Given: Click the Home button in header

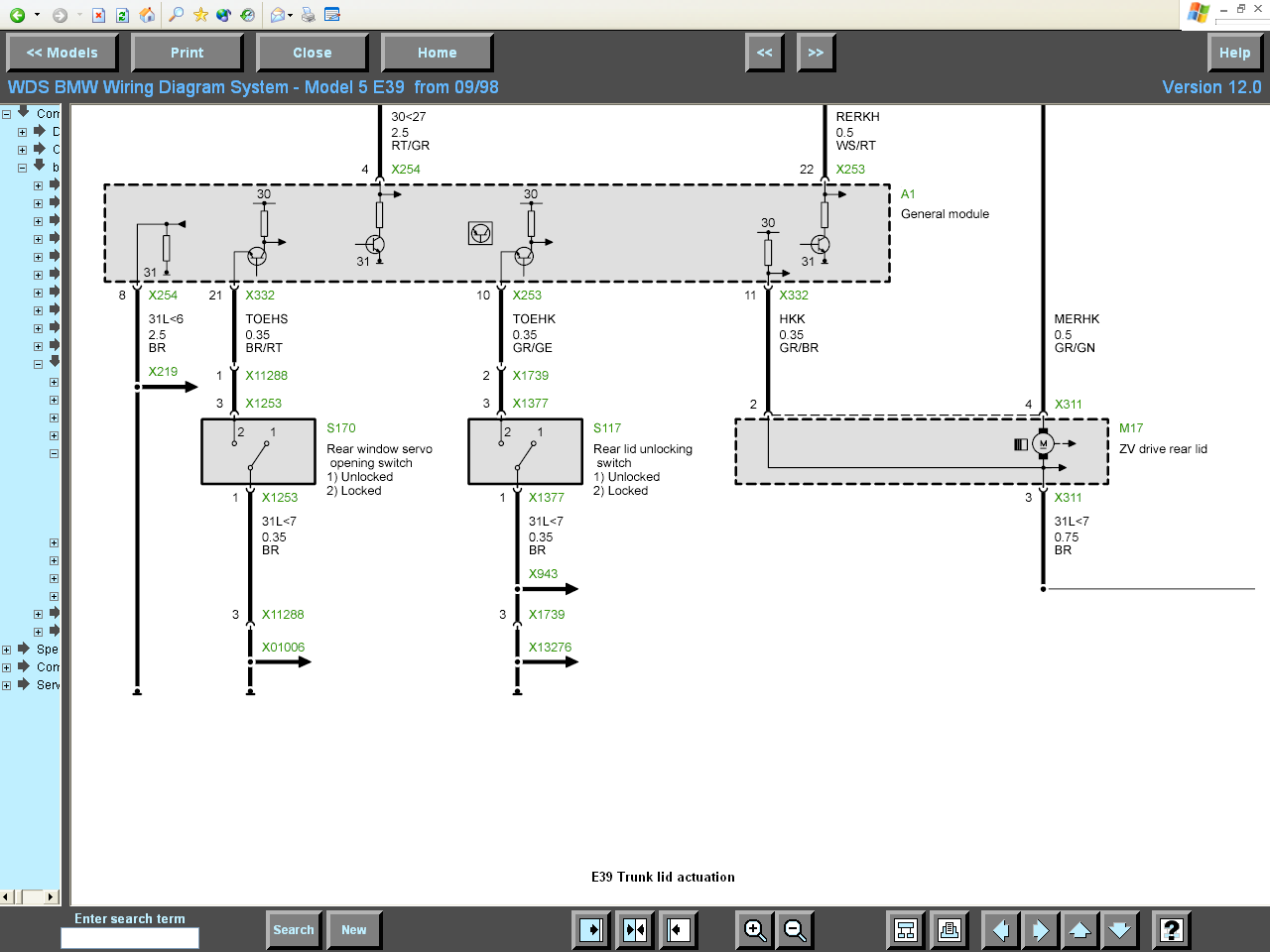Looking at the screenshot, I should pos(437,53).
